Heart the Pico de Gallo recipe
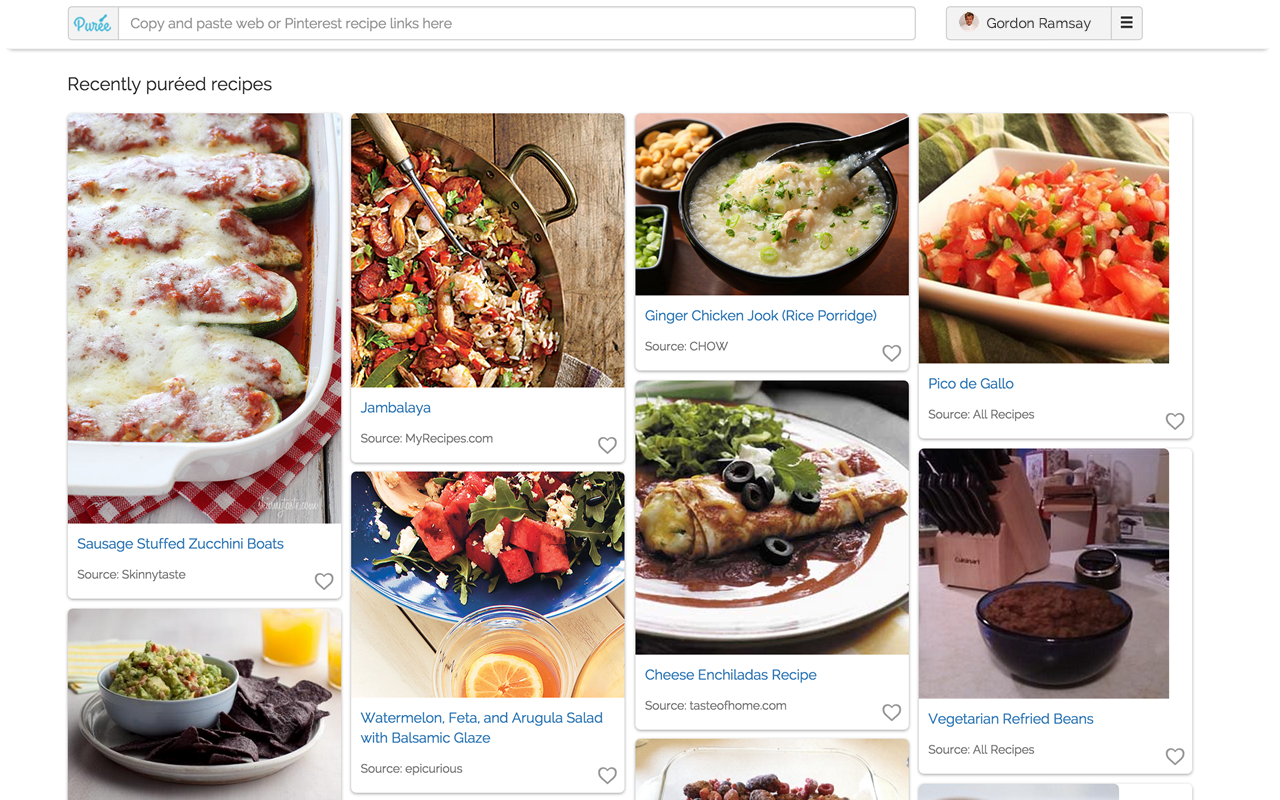The height and width of the screenshot is (800, 1280). click(1175, 421)
